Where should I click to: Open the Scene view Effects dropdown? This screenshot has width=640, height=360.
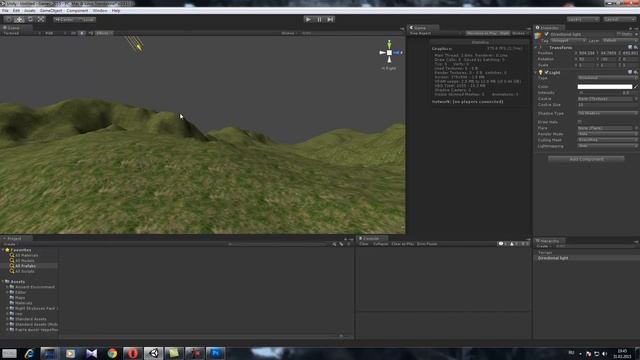(x=104, y=33)
